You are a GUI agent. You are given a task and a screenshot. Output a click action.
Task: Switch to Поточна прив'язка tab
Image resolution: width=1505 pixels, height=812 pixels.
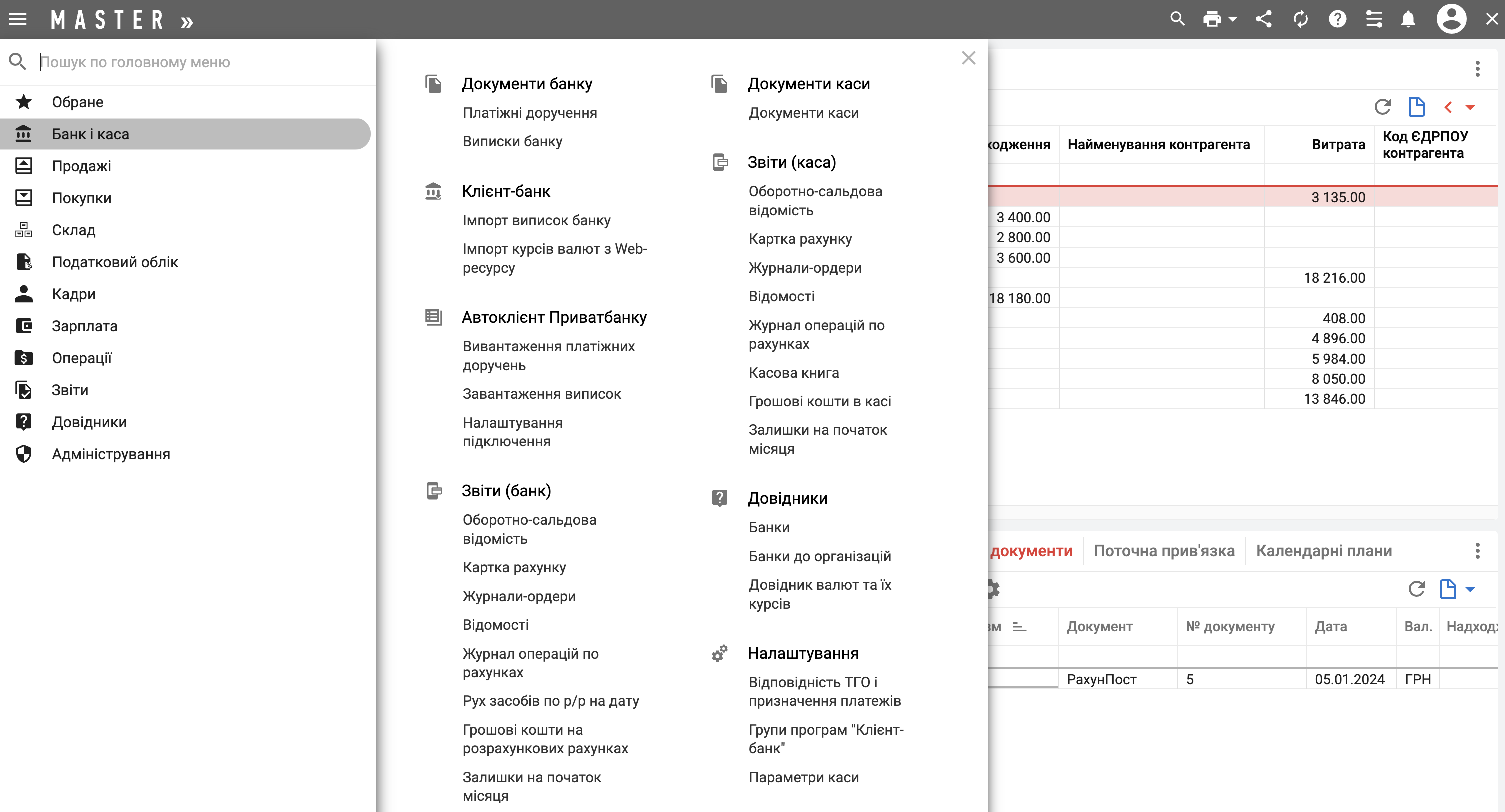point(1164,551)
